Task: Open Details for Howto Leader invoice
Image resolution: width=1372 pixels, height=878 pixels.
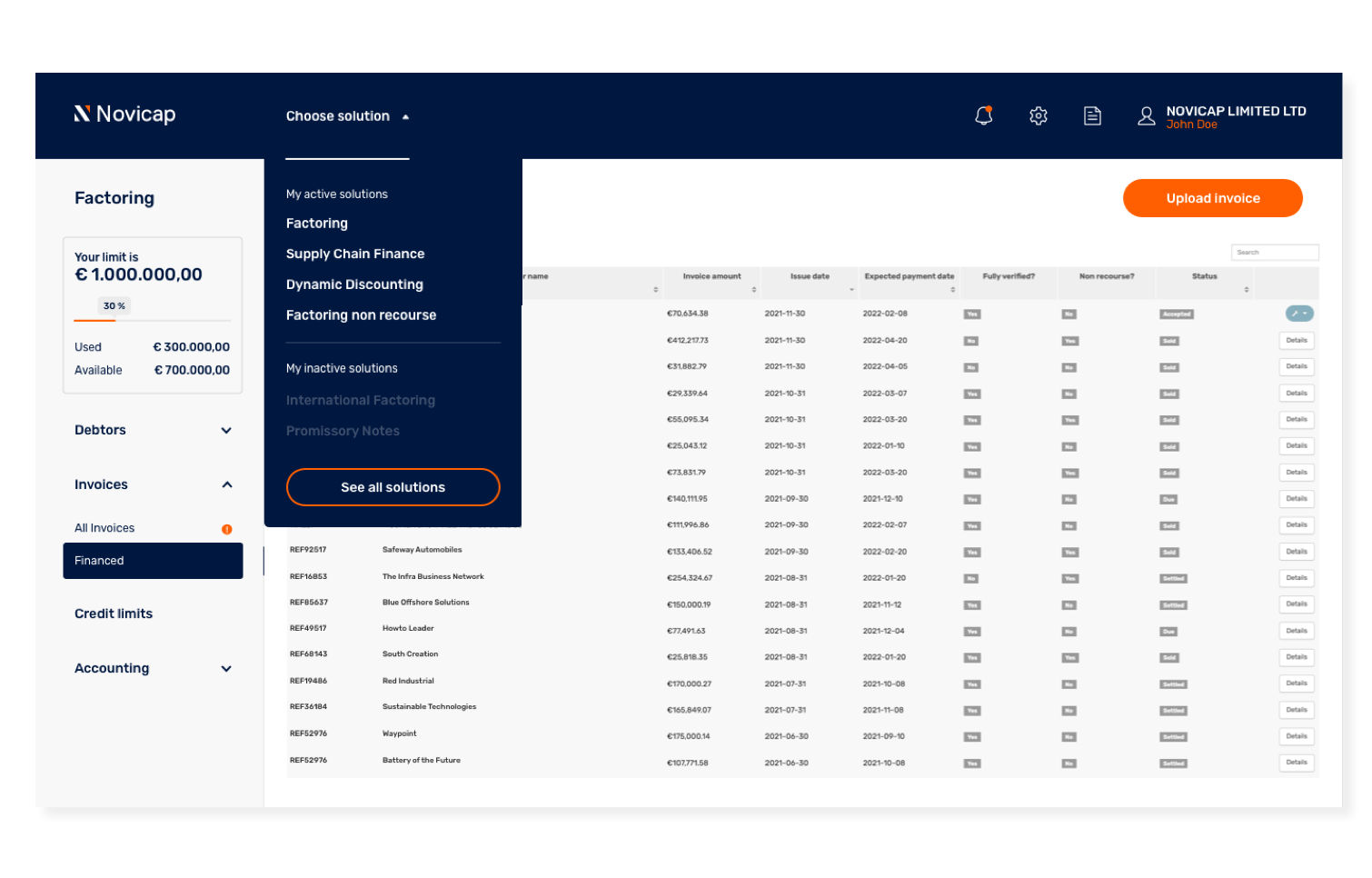Action: click(1297, 631)
